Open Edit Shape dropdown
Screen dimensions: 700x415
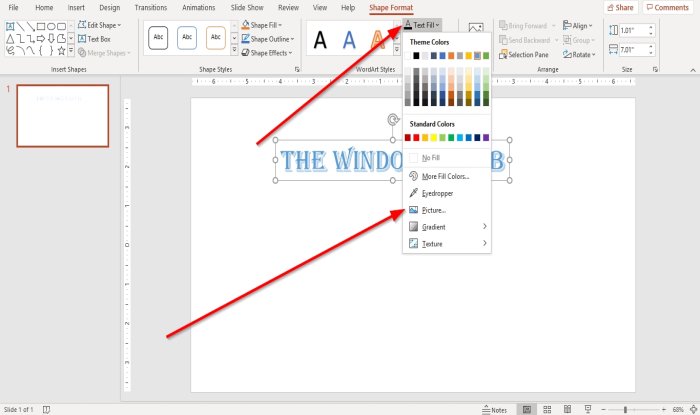click(100, 25)
